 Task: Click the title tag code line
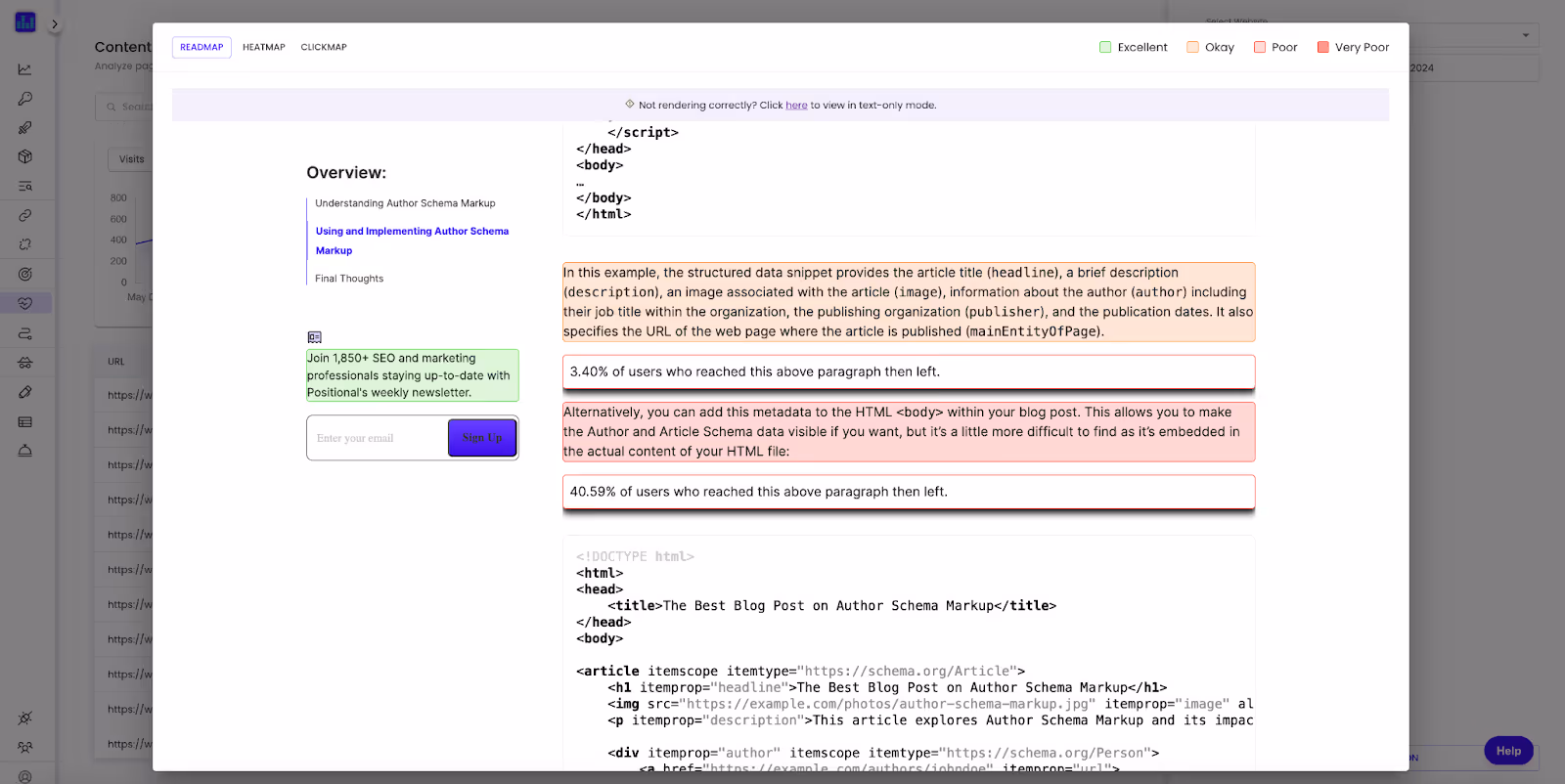coord(831,606)
